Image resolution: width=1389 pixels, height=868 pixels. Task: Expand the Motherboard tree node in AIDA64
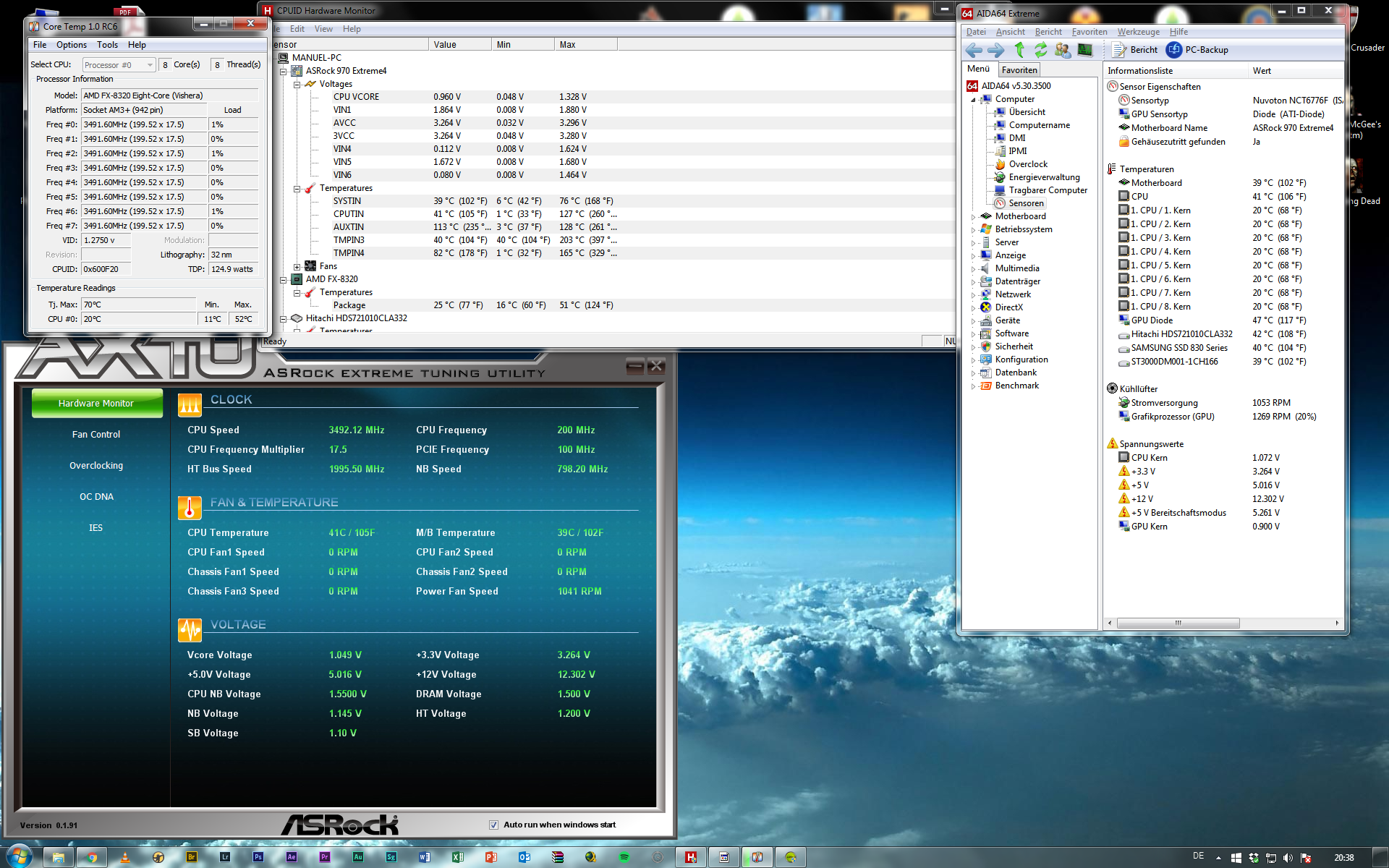point(973,216)
